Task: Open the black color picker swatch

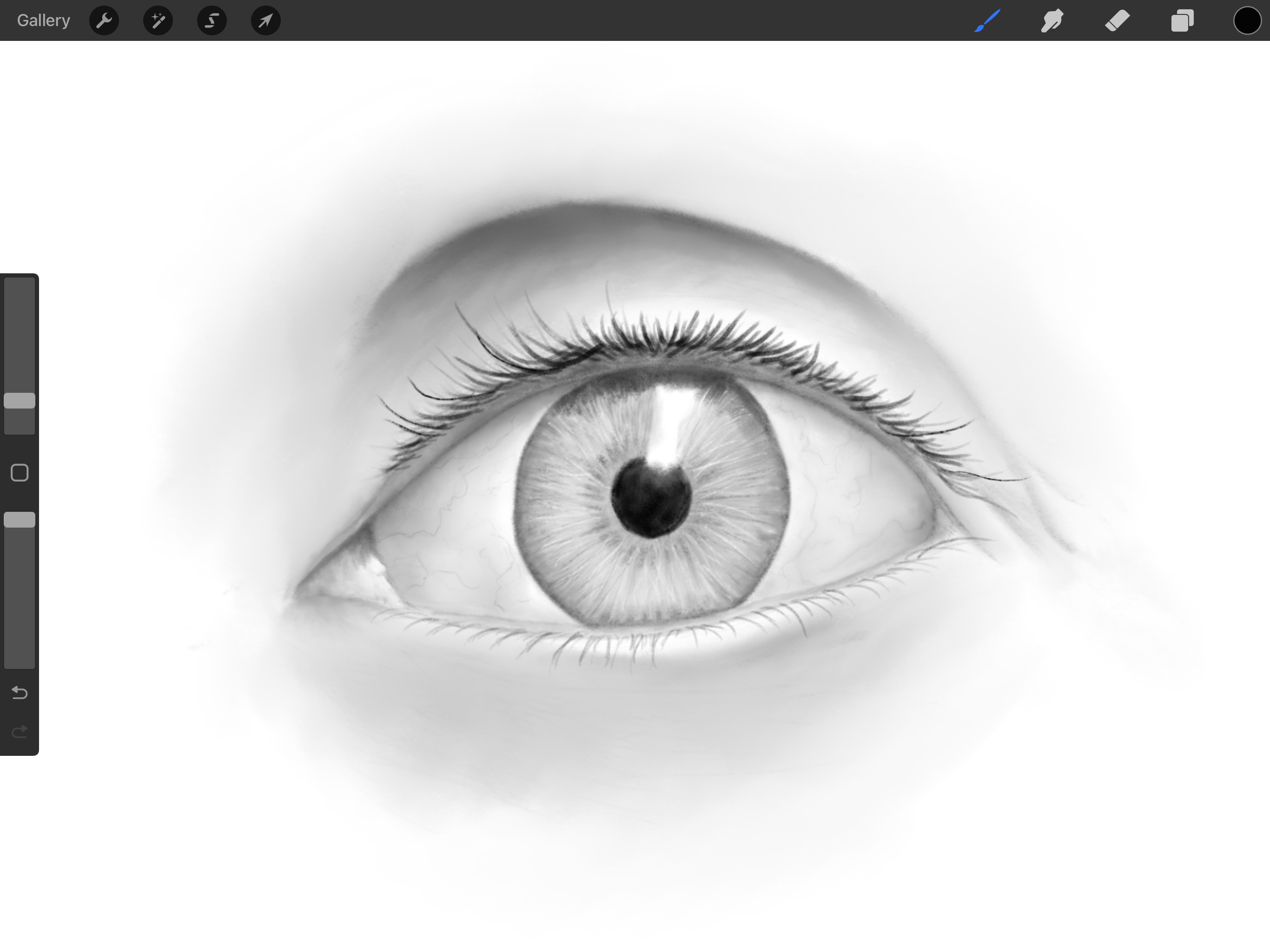Action: click(x=1247, y=20)
